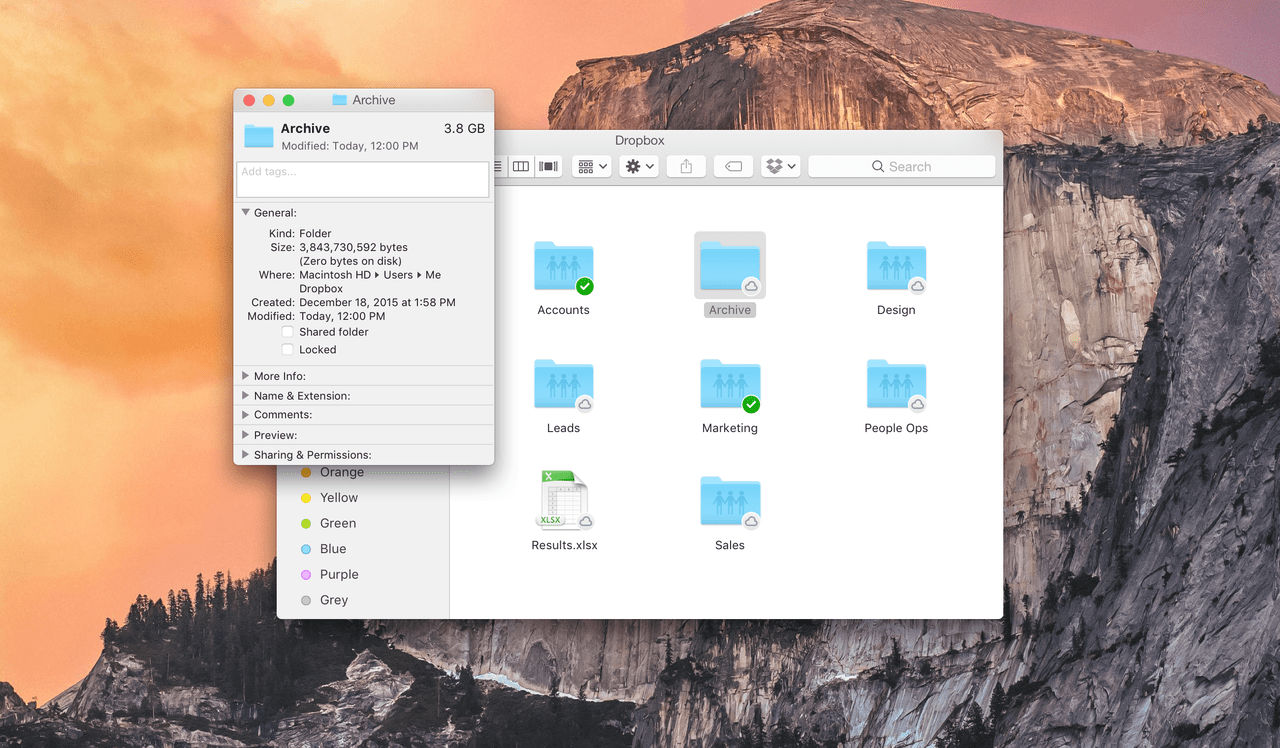Viewport: 1280px width, 748px height.
Task: Click the Share button in the Finder toolbar
Action: point(686,166)
